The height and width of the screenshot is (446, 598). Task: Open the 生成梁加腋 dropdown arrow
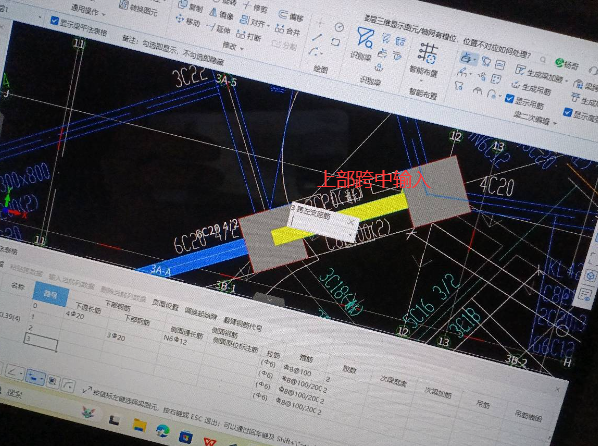pos(566,81)
